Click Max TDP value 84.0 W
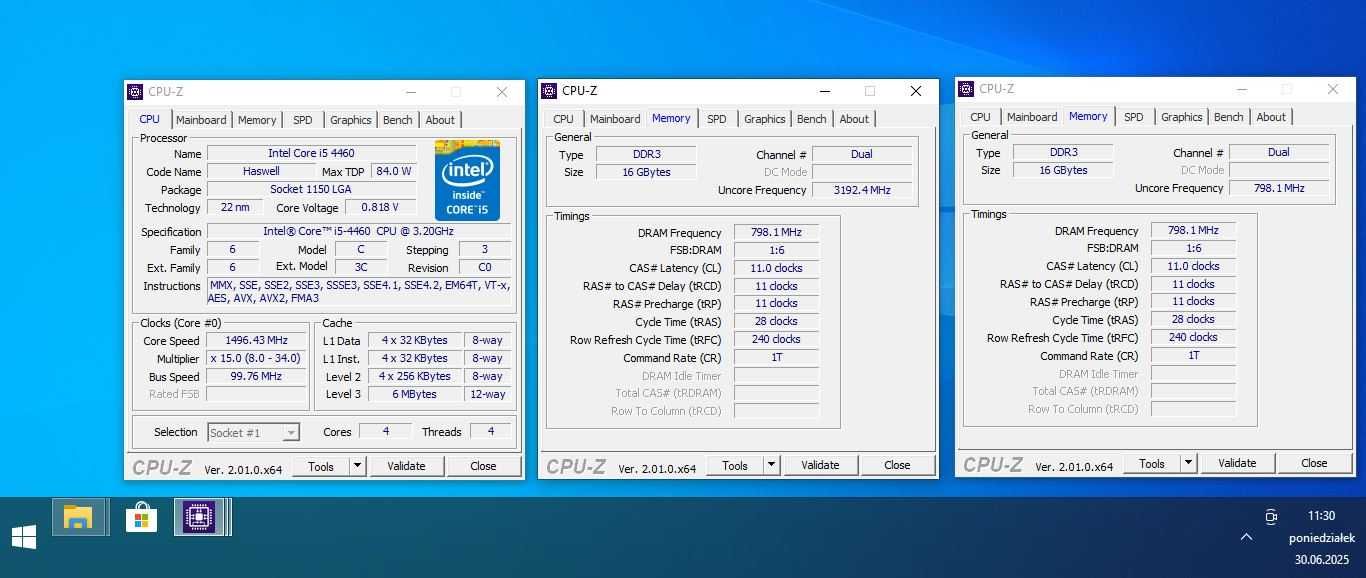Image resolution: width=1366 pixels, height=578 pixels. click(x=393, y=171)
